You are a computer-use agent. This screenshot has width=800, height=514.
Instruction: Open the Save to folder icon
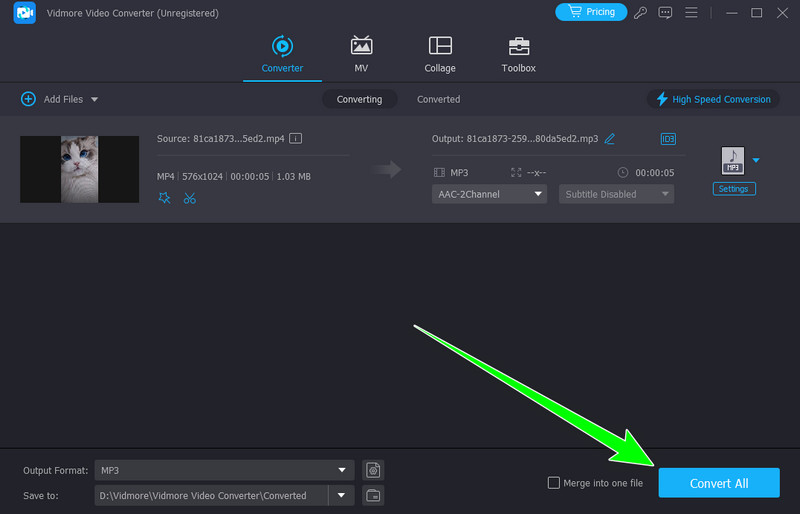tap(373, 495)
